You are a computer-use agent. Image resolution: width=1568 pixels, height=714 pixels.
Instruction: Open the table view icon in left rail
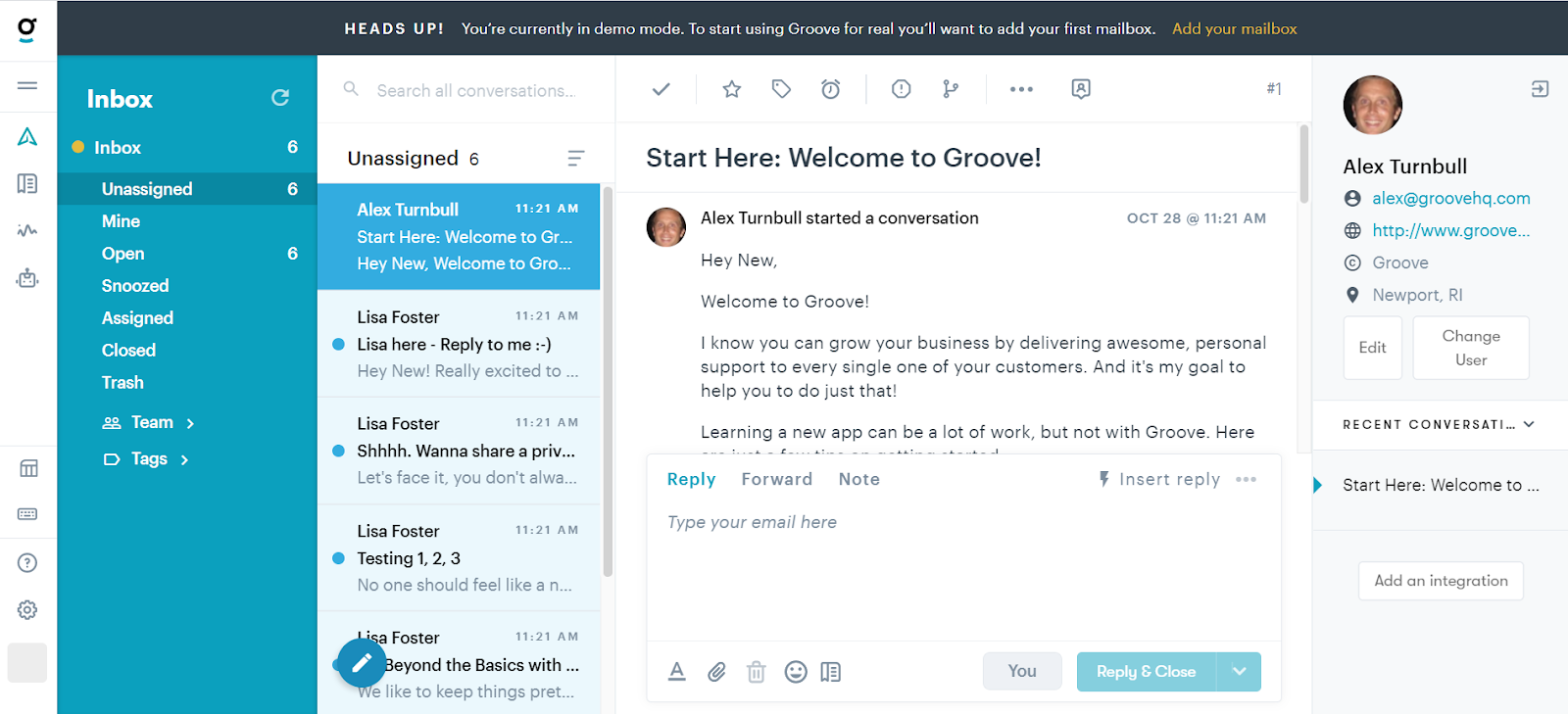28,468
